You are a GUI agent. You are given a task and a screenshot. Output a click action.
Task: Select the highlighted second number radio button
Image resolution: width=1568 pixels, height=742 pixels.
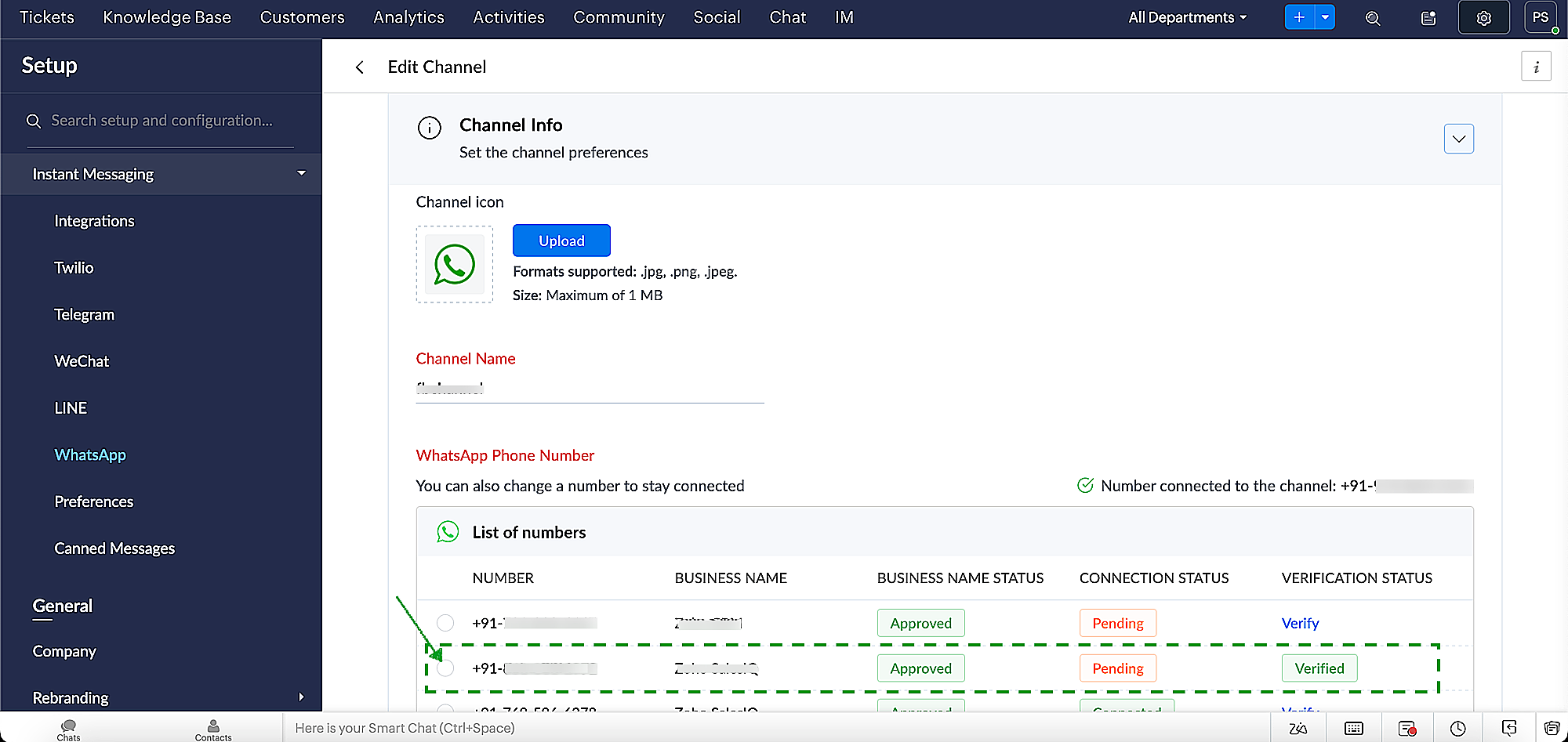(445, 668)
